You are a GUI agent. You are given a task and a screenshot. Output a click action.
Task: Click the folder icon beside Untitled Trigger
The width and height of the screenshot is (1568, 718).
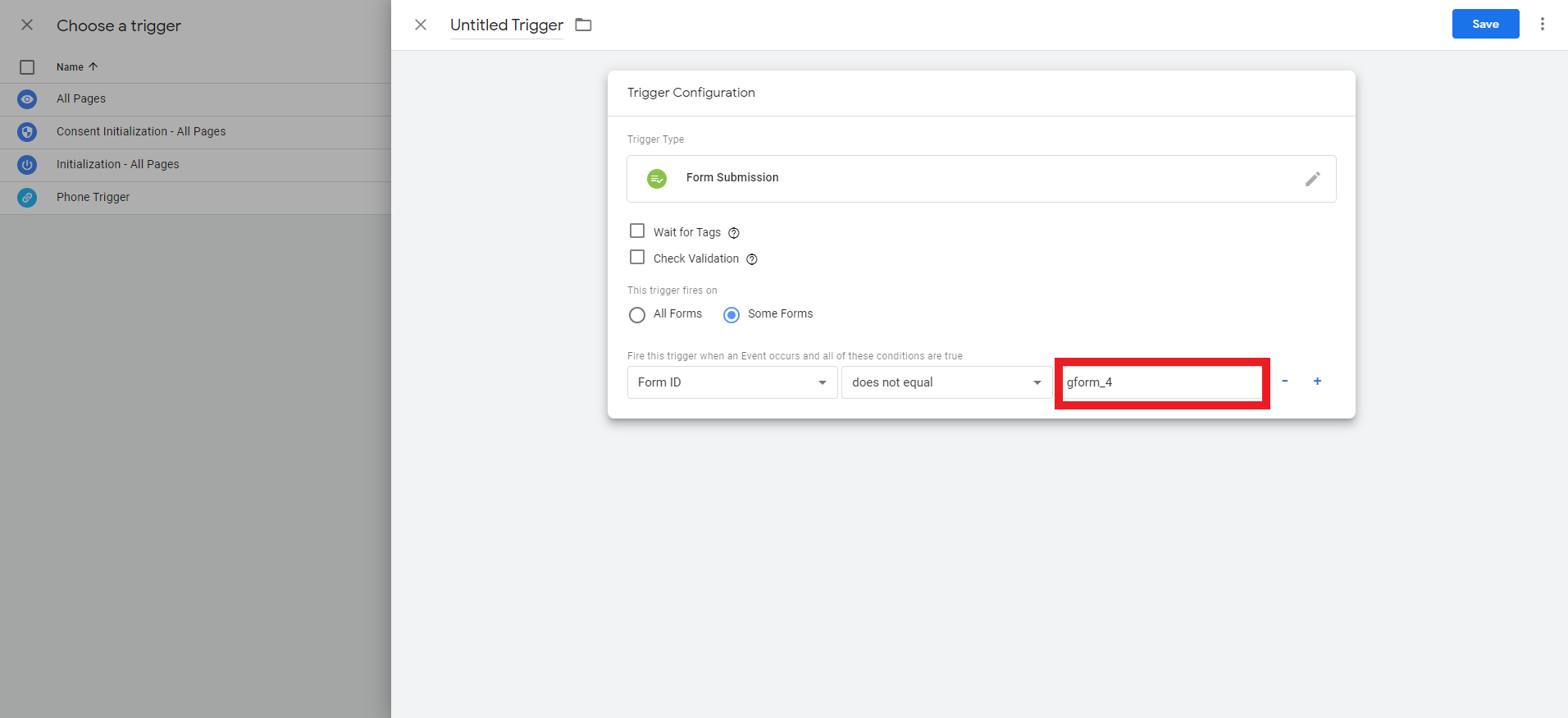point(583,25)
